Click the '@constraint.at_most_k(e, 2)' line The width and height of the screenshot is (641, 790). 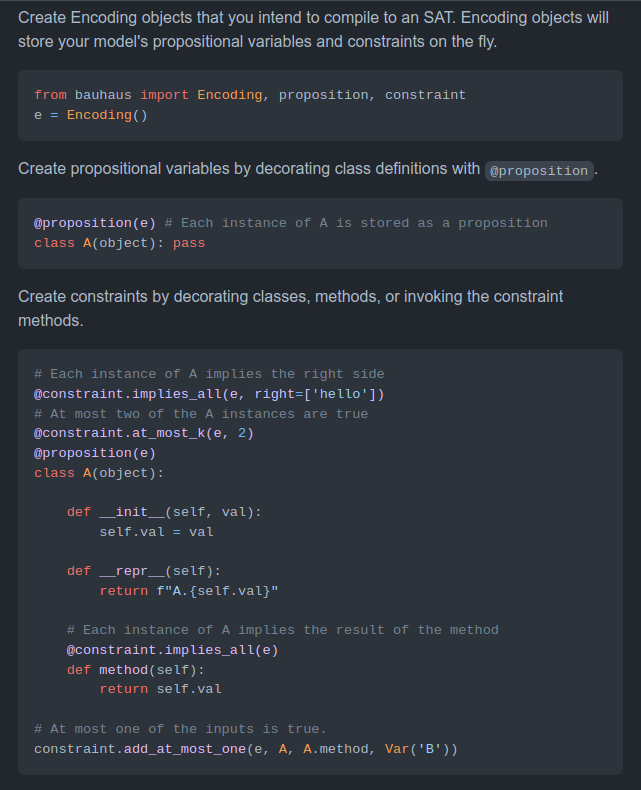coord(144,433)
